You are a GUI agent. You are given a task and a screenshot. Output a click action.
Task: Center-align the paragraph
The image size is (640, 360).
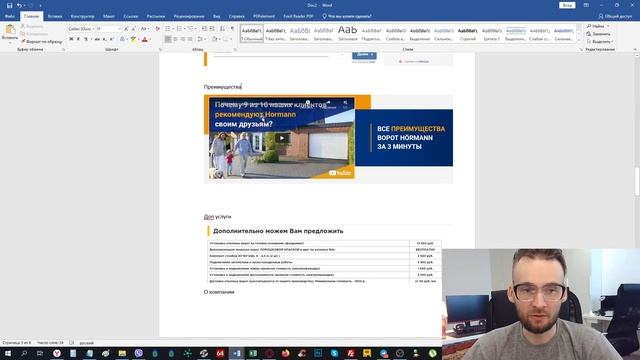click(x=176, y=39)
